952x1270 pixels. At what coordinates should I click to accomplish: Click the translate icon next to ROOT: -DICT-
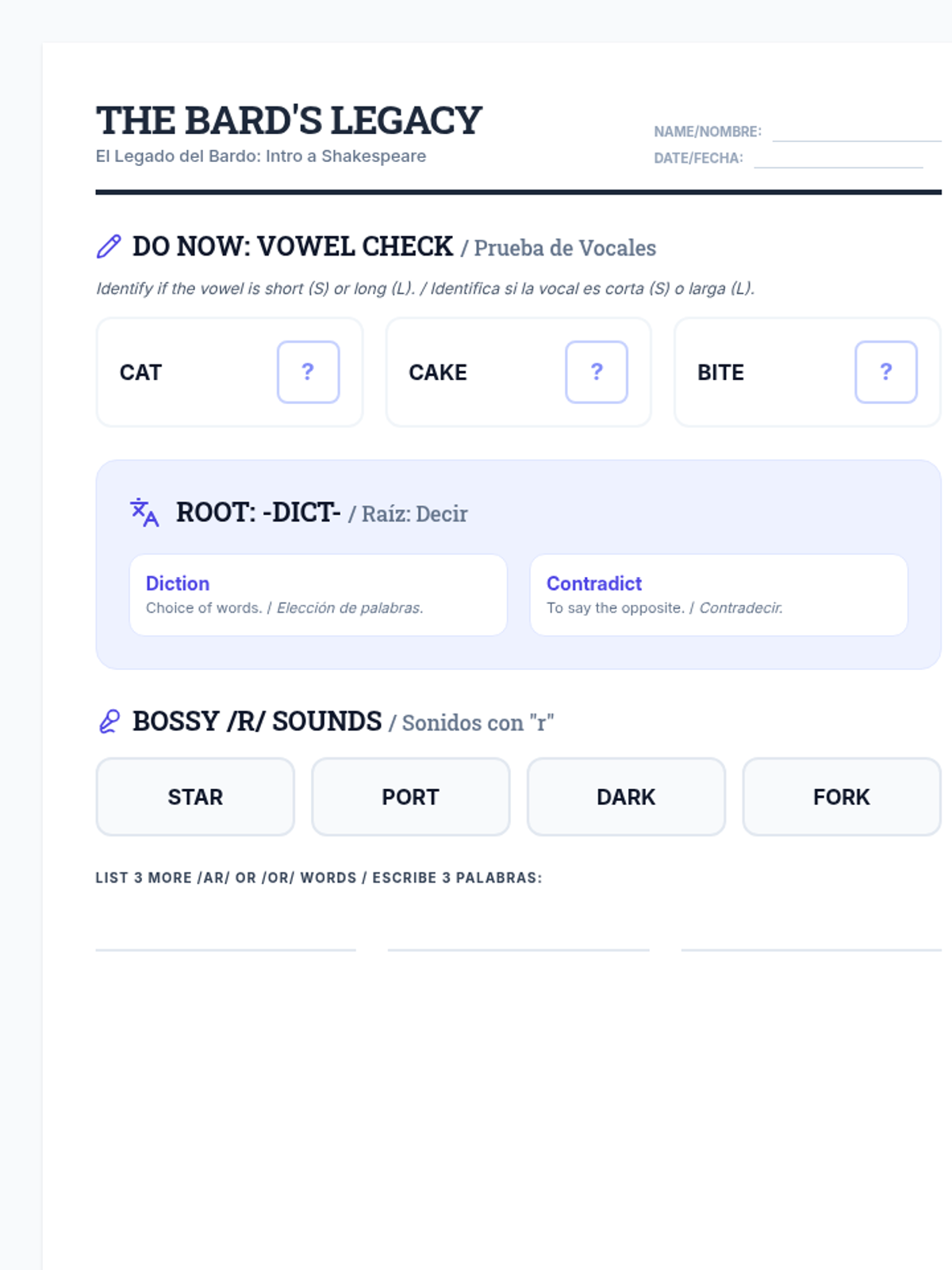(144, 512)
